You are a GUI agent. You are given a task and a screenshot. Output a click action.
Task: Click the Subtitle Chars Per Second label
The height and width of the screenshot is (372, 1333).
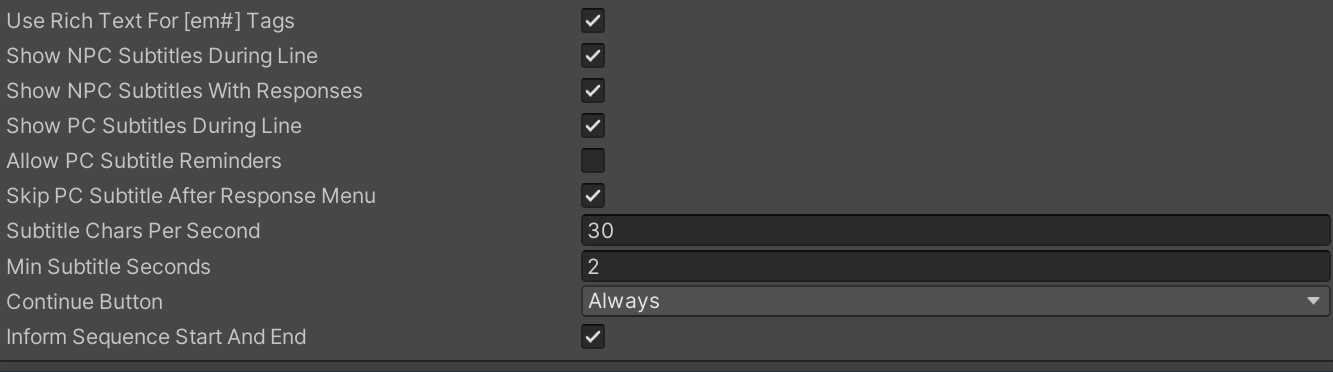(133, 231)
